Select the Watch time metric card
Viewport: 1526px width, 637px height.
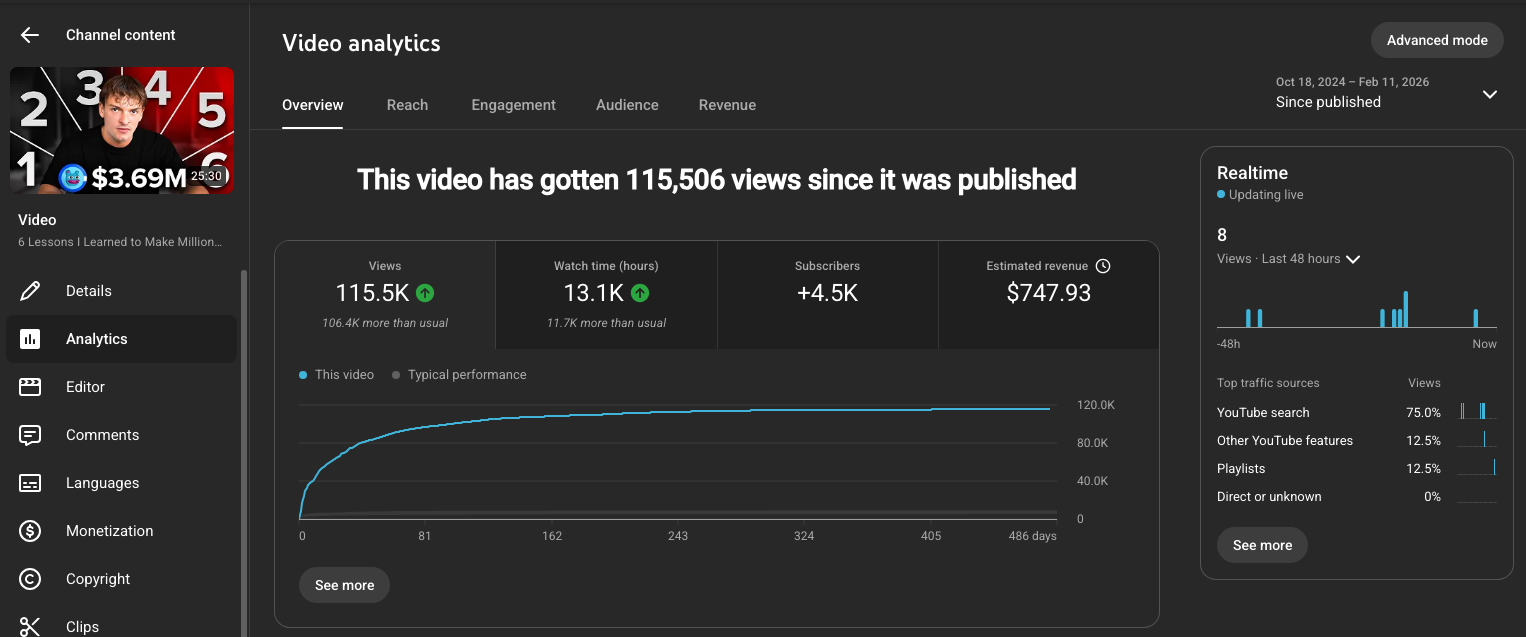tap(606, 294)
